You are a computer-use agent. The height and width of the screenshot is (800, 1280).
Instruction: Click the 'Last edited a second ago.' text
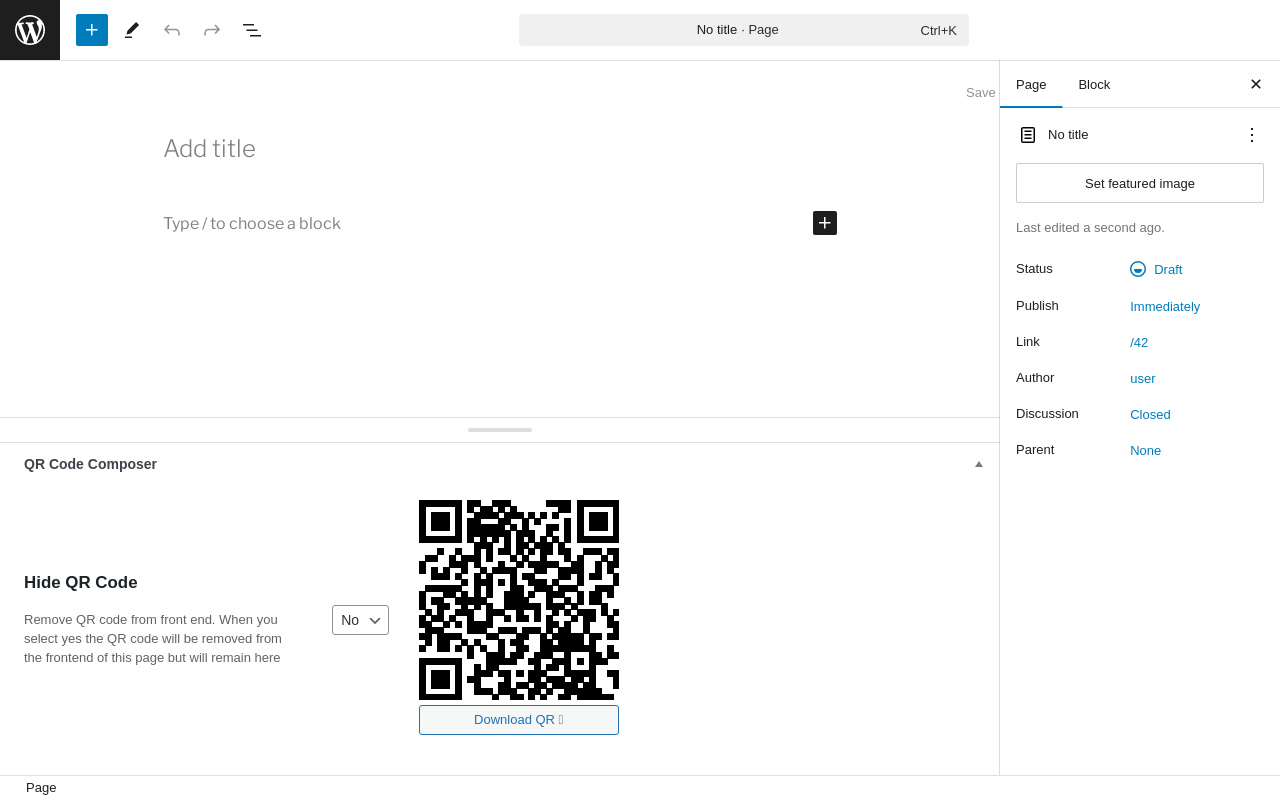(1090, 228)
